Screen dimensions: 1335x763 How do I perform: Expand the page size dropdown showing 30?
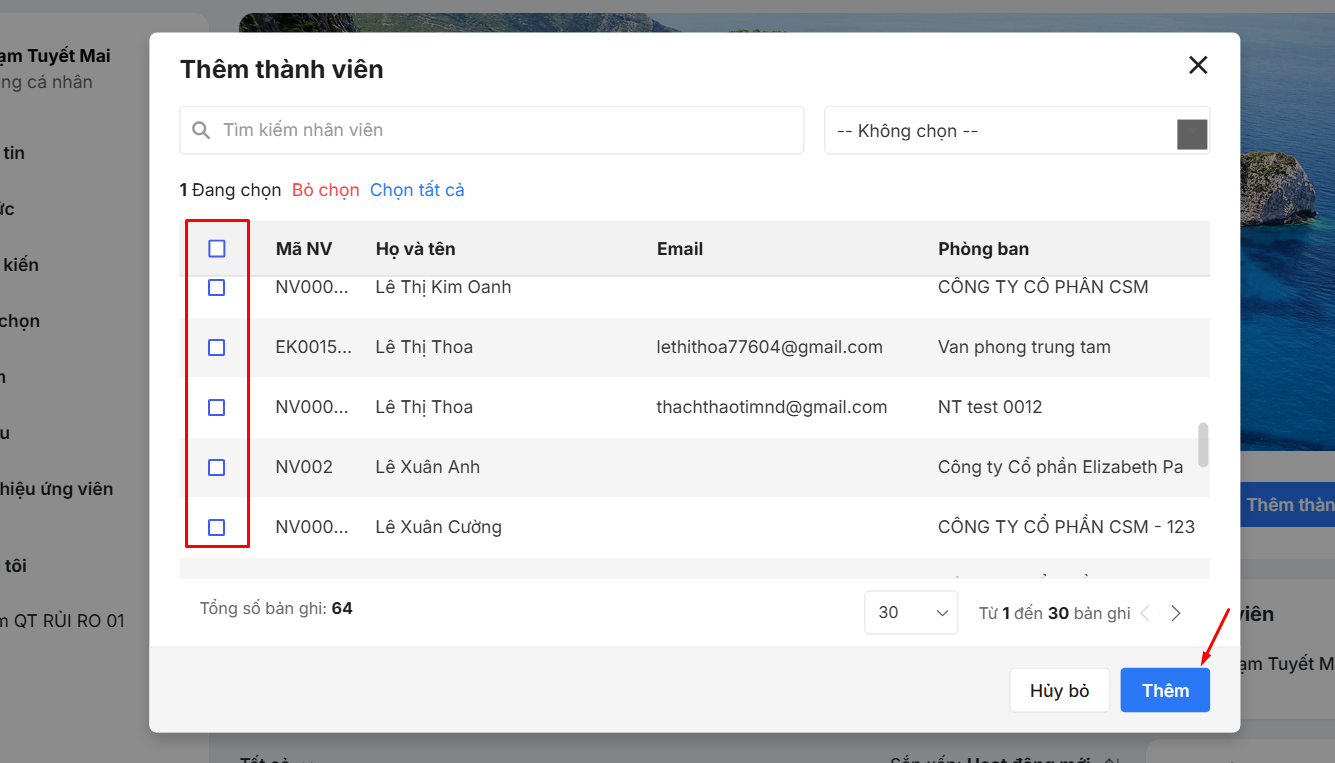coord(911,613)
